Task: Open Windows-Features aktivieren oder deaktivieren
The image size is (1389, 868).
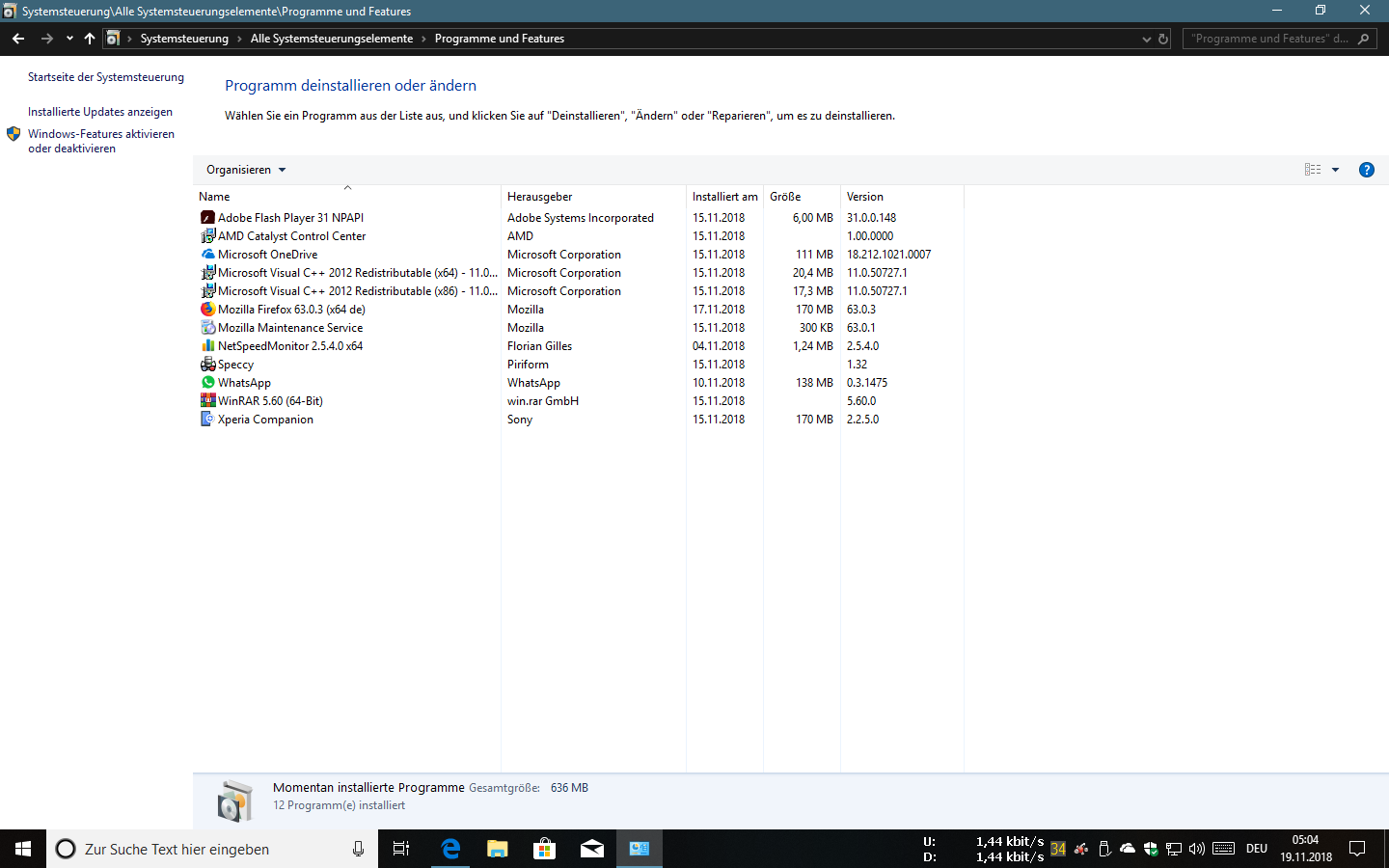Action: click(101, 141)
